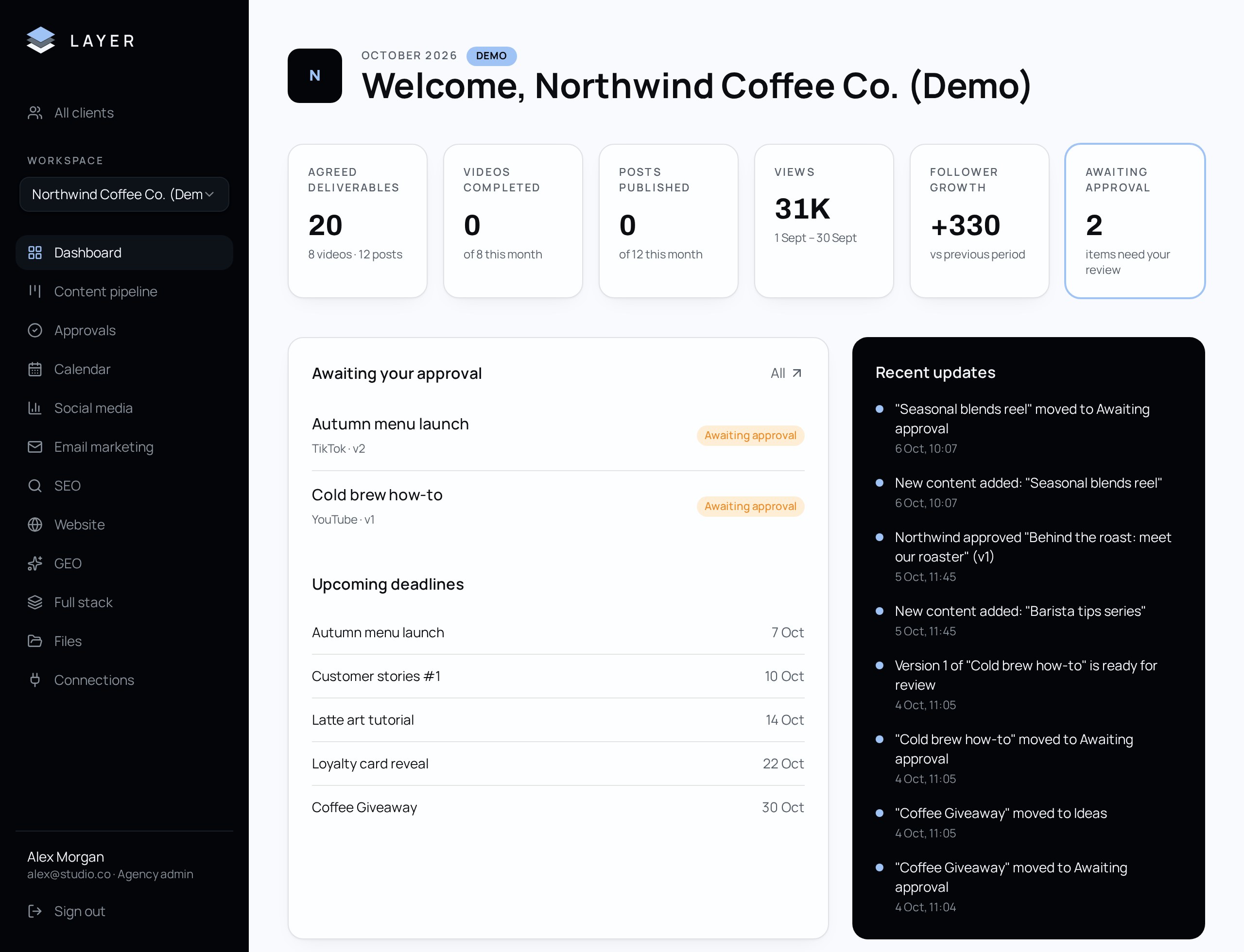Click the Alex Morgan user name
The height and width of the screenshot is (952, 1244).
tap(66, 856)
